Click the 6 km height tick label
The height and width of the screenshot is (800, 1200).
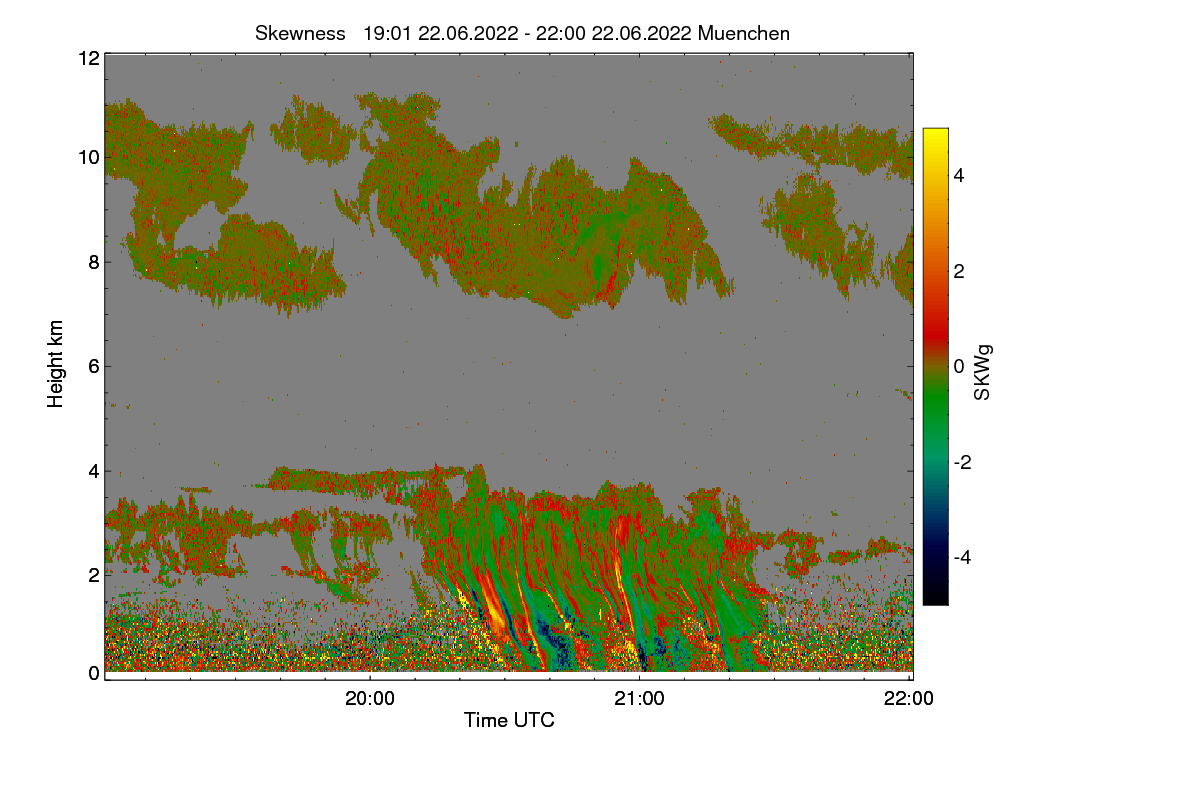(94, 366)
